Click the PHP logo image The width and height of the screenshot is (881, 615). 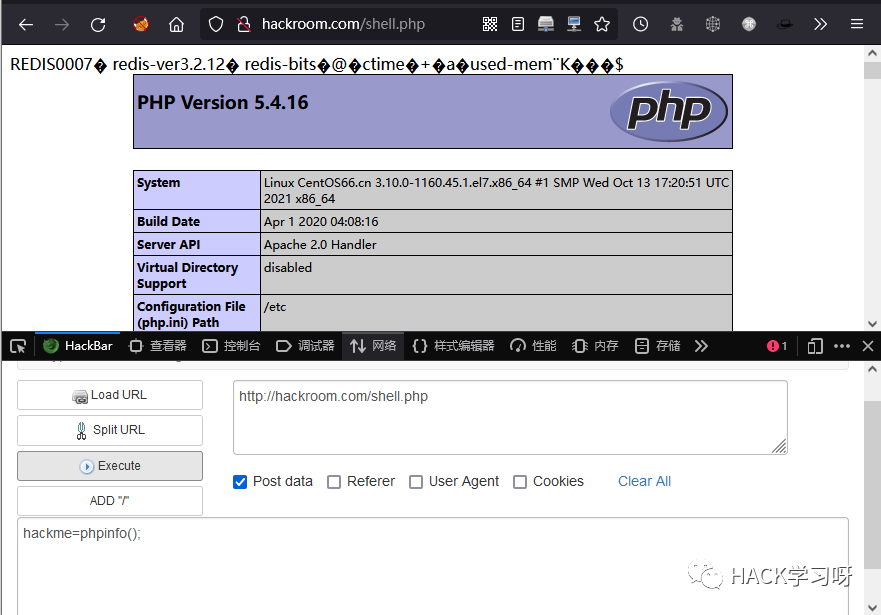[669, 111]
